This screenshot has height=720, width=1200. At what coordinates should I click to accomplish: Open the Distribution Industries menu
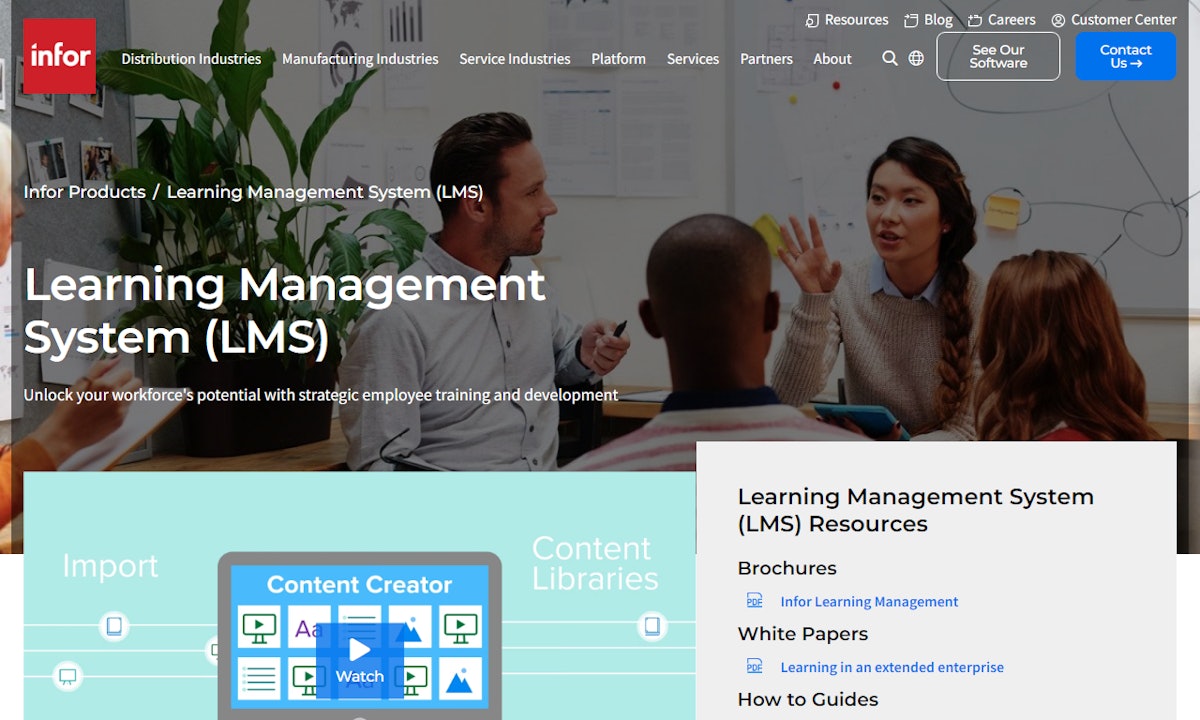click(190, 58)
